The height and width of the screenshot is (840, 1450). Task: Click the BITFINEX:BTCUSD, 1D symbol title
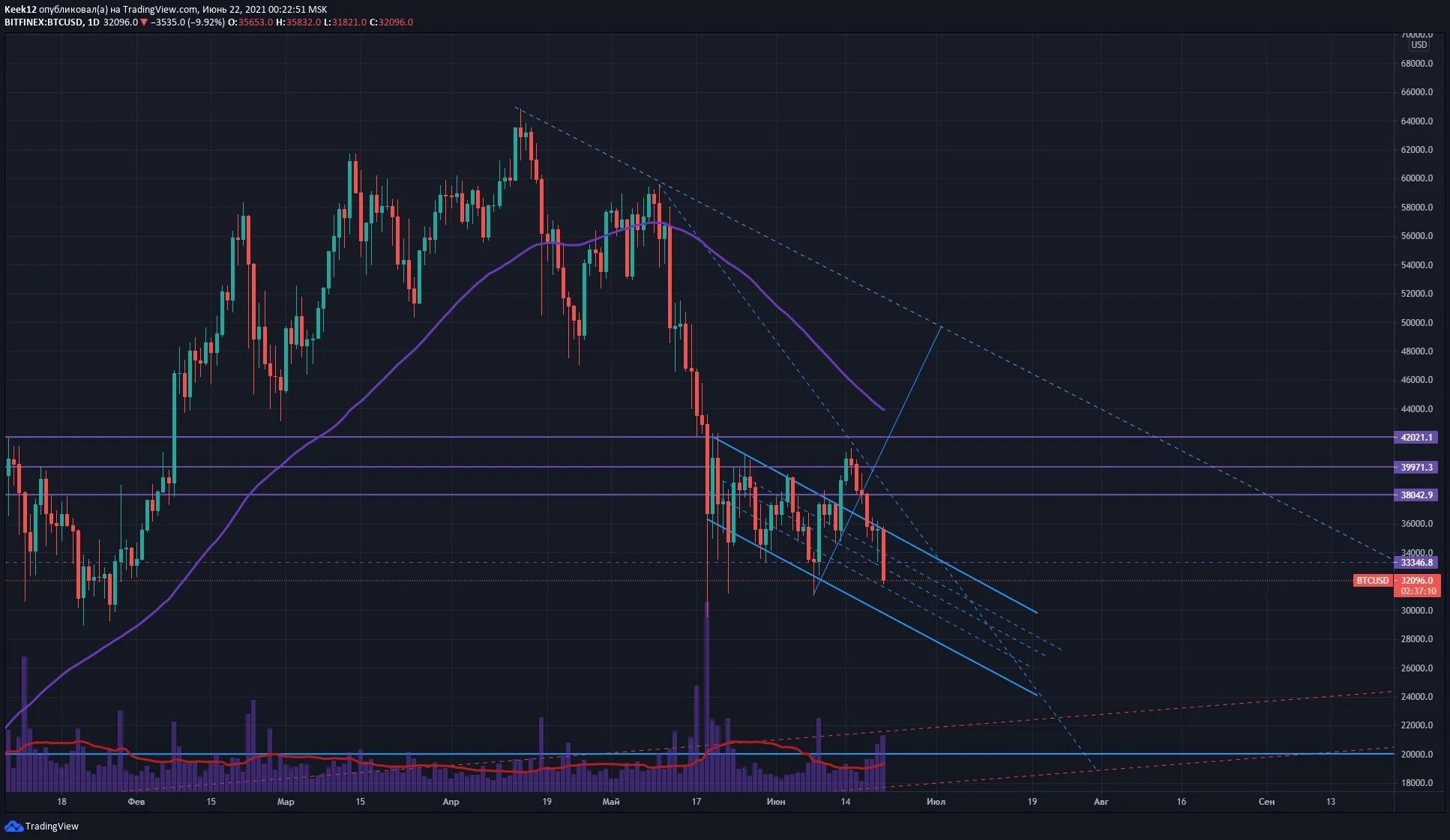point(52,22)
